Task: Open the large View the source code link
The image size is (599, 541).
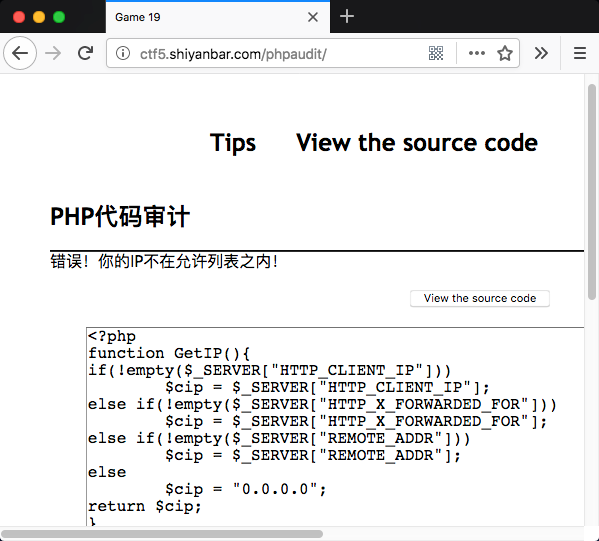Action: 417,143
